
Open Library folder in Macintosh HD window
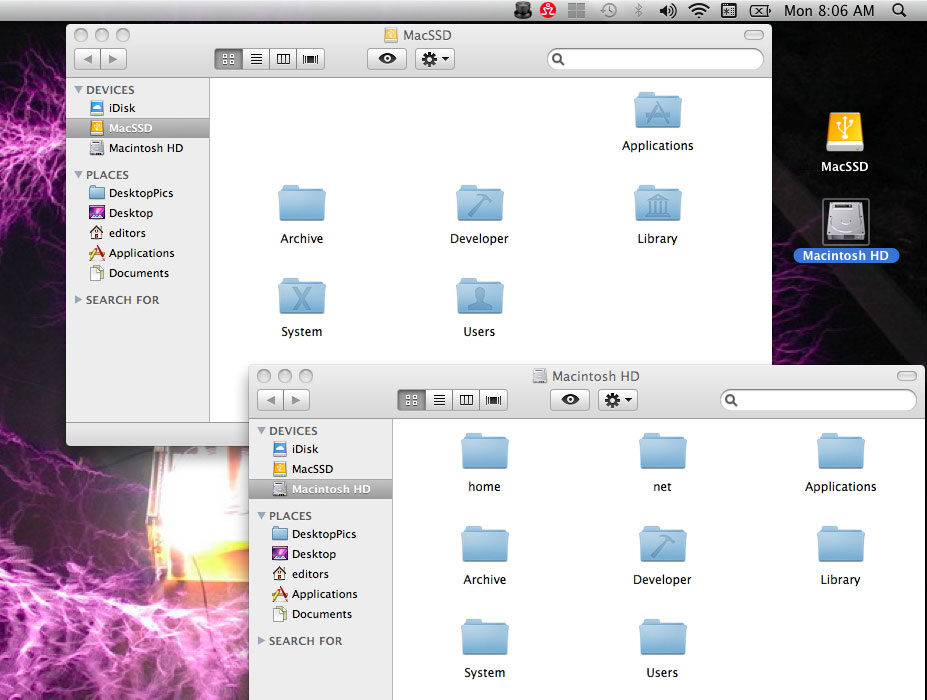point(840,545)
